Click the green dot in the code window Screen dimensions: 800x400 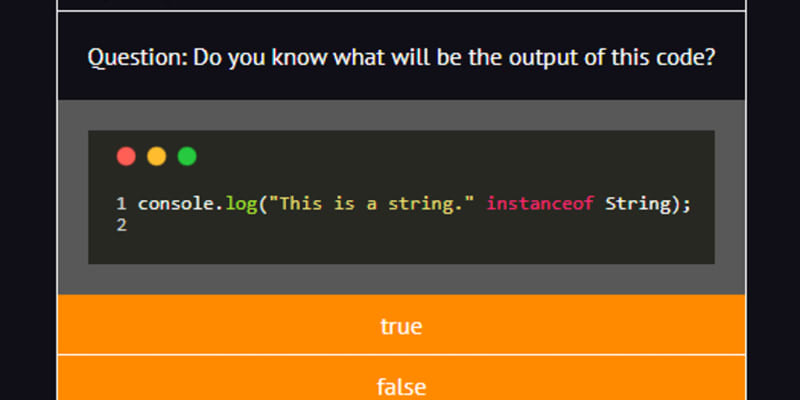point(187,156)
